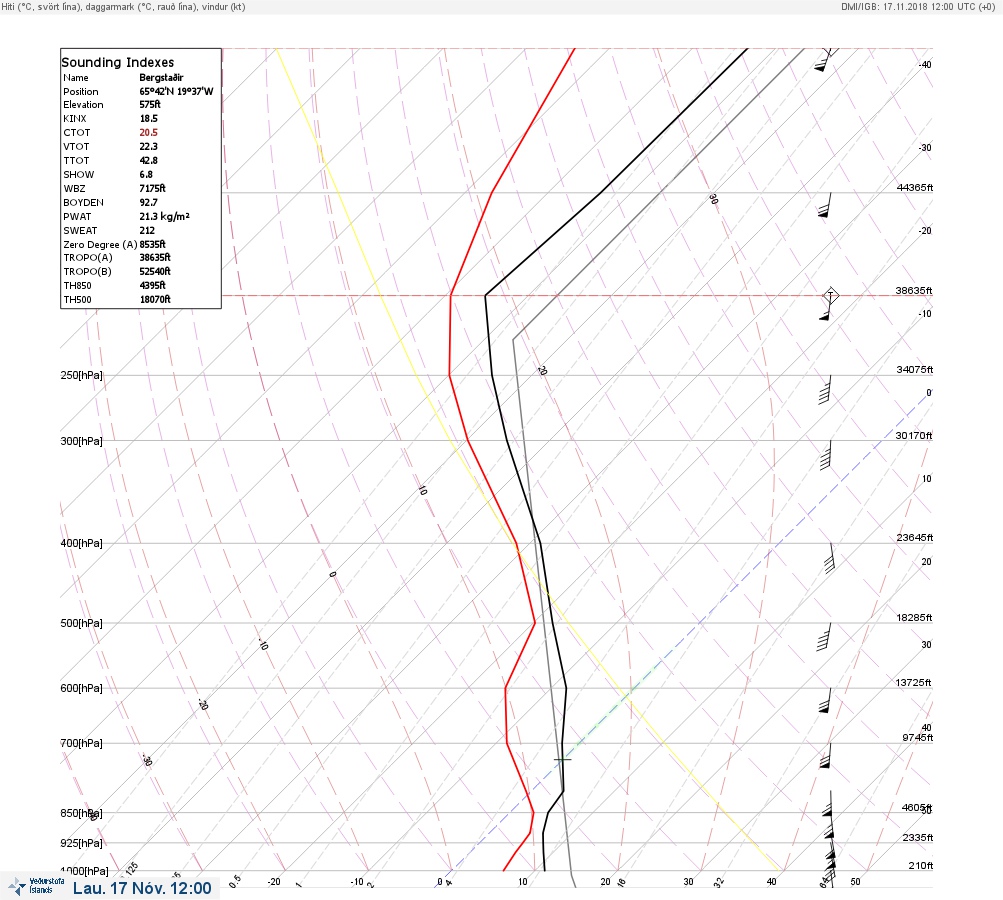Click the Hiti, daggarmark, vindur legend text
Image resolution: width=1003 pixels, height=900 pixels.
click(x=123, y=6)
